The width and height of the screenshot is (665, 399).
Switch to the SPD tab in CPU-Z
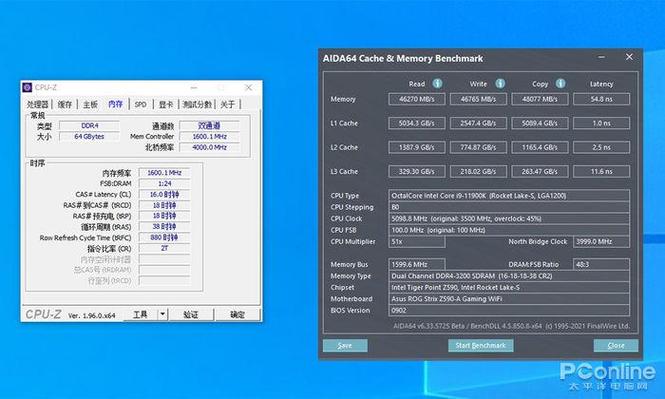pos(140,104)
